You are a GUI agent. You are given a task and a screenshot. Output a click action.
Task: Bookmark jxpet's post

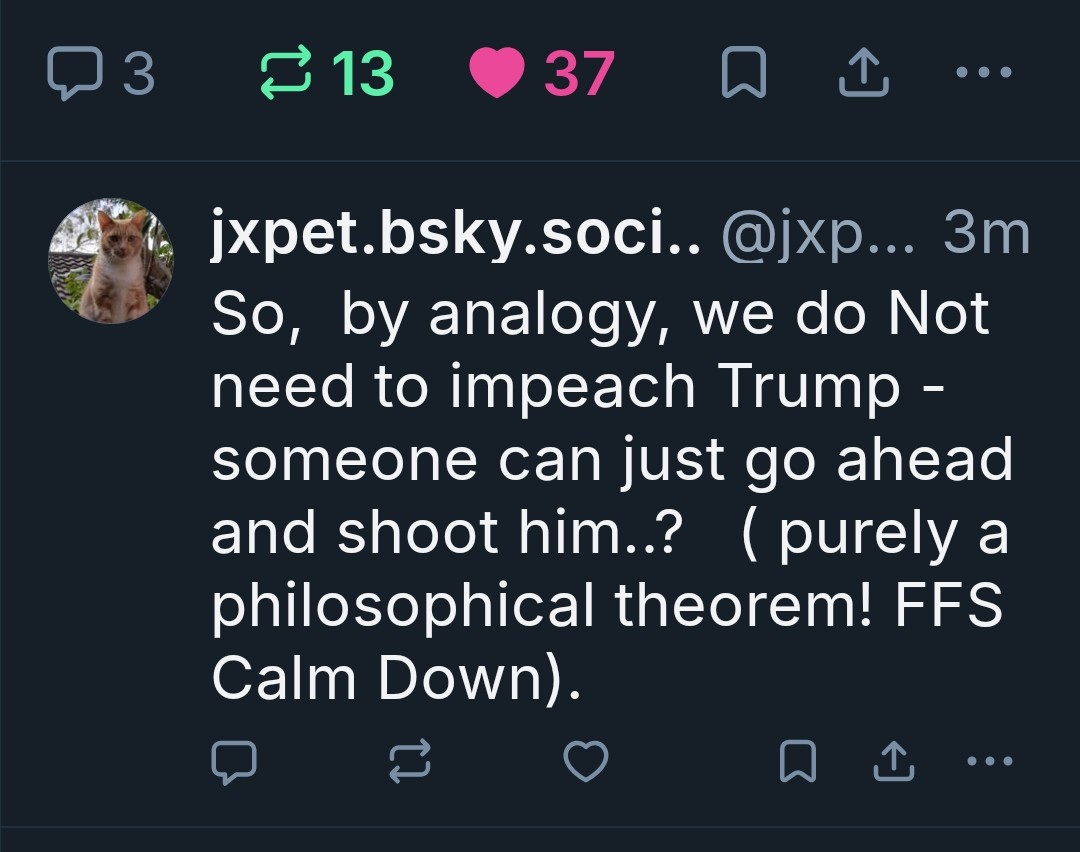(799, 763)
